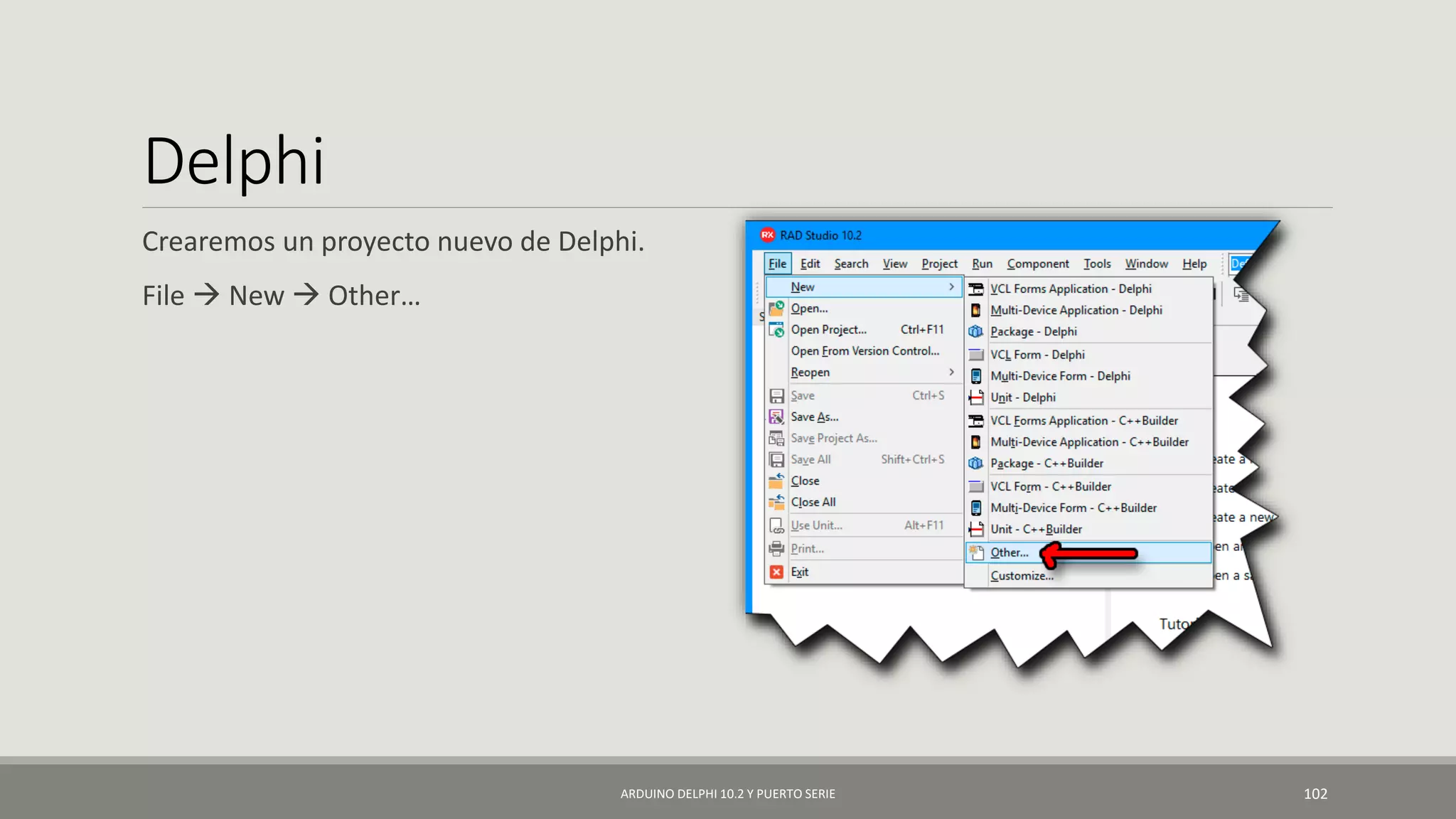1456x819 pixels.
Task: Open the Search menu
Action: [851, 264]
